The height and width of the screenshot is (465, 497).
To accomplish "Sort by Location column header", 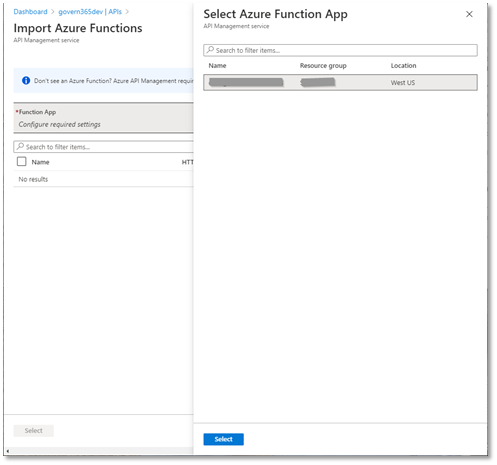I will coord(403,66).
